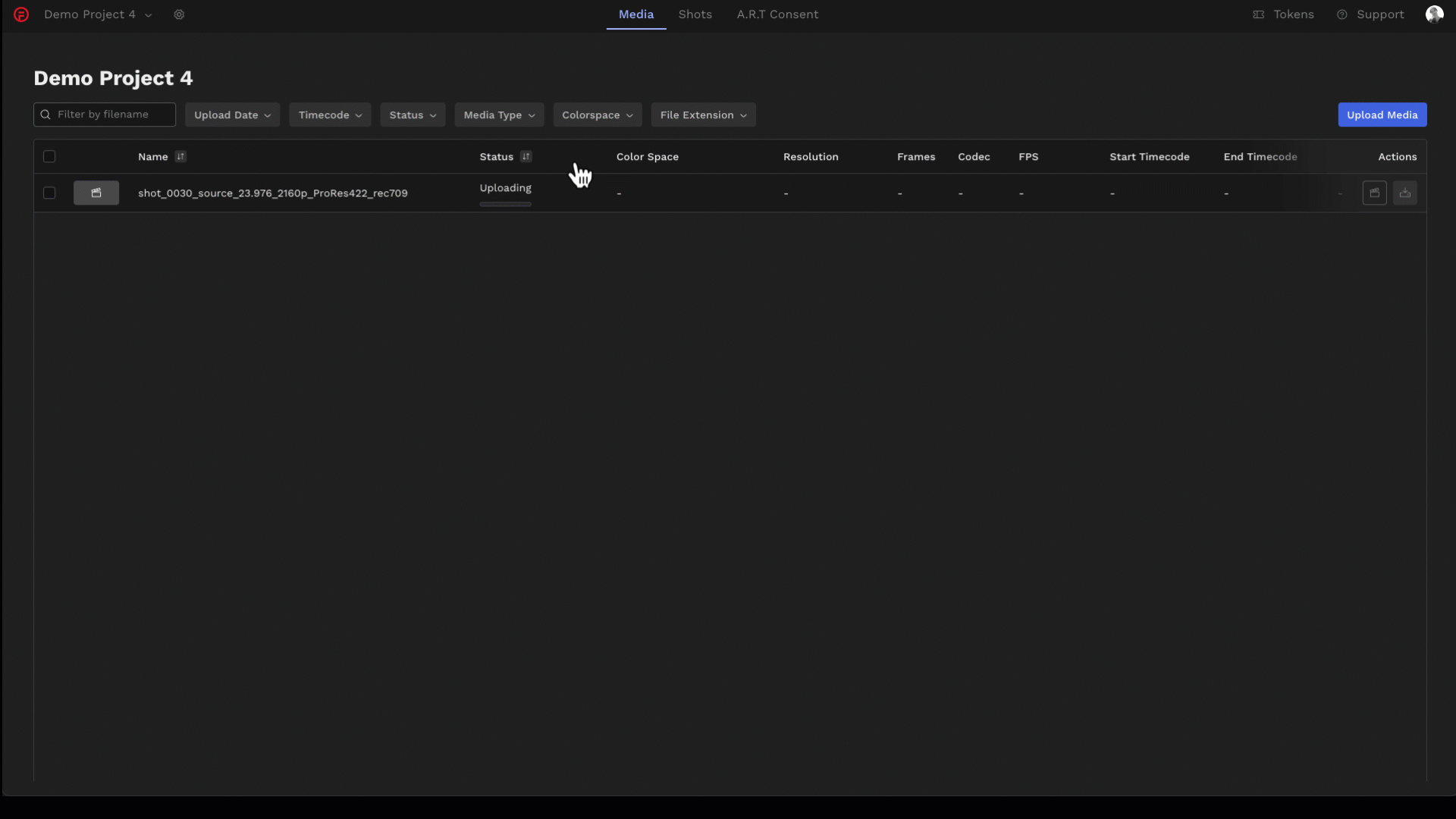Click the Uploading progress bar
Screen dimensions: 1456x819
505,204
